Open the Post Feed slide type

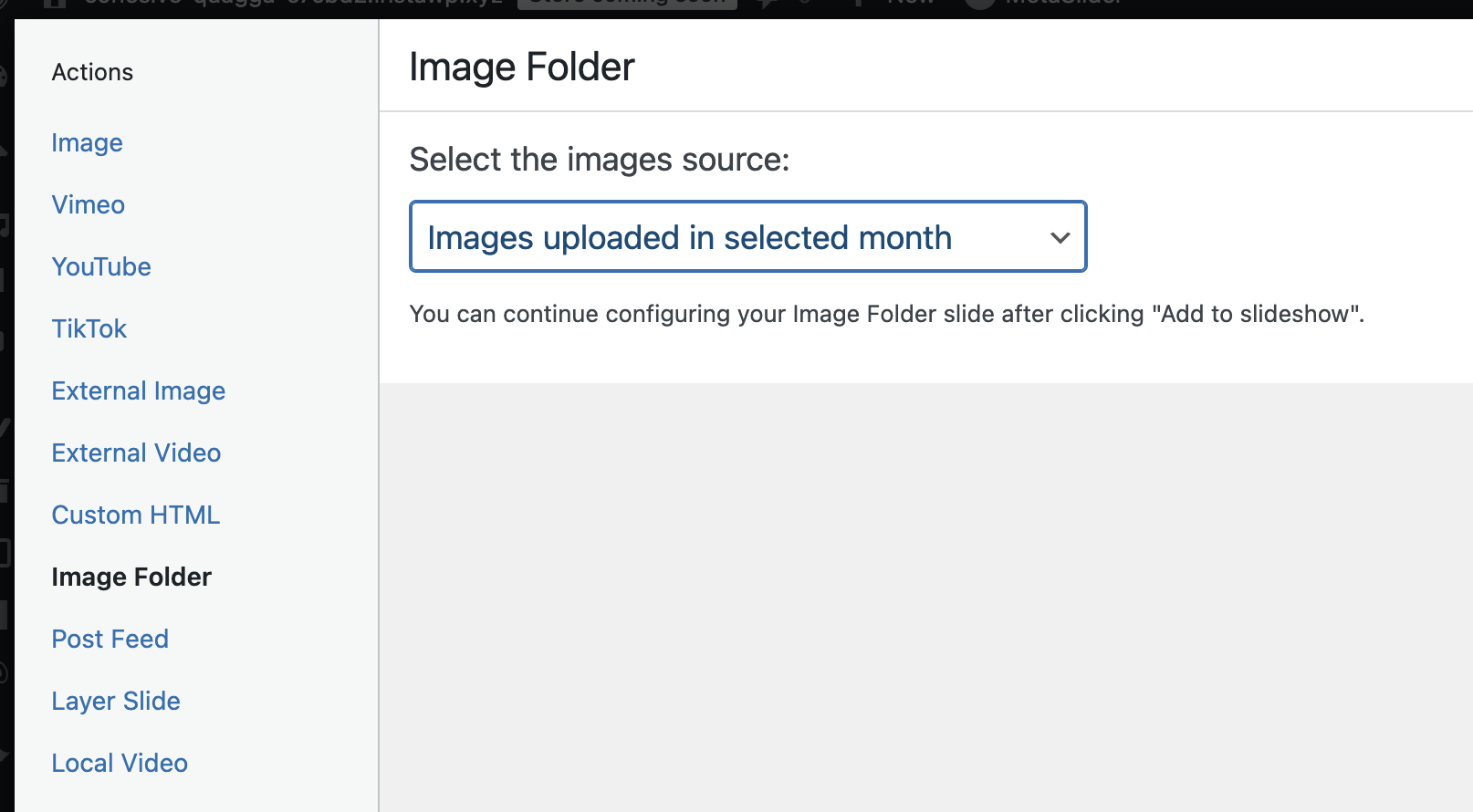point(110,640)
